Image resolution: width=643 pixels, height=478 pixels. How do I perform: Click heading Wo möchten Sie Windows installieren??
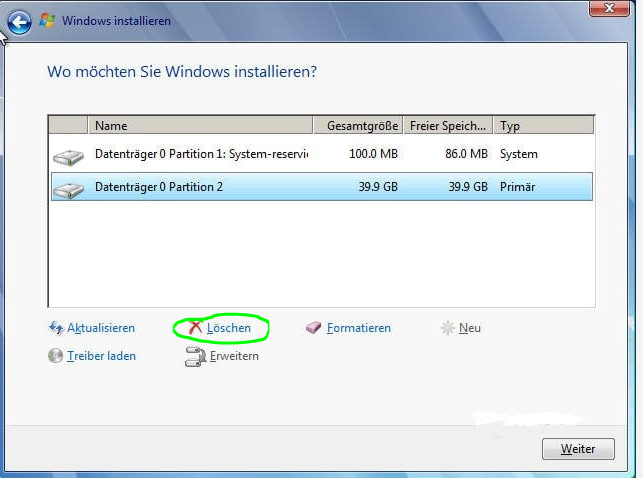pyautogui.click(x=182, y=72)
